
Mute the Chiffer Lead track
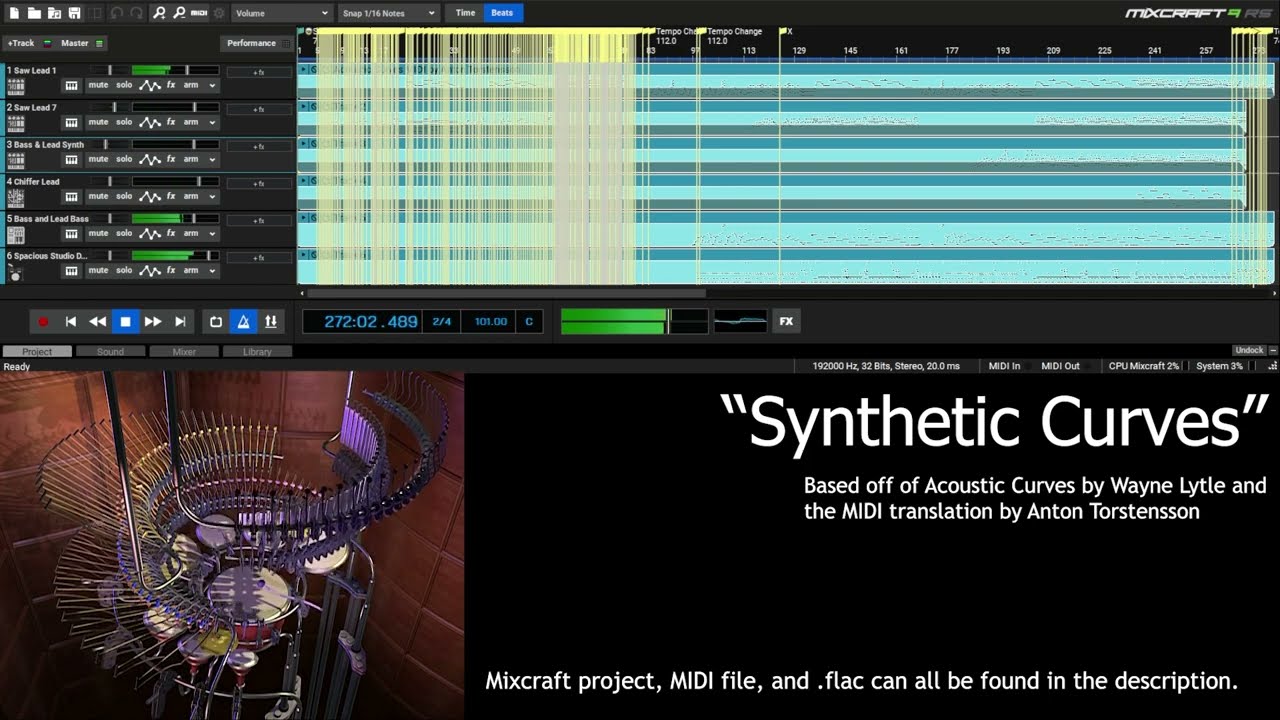tap(98, 196)
